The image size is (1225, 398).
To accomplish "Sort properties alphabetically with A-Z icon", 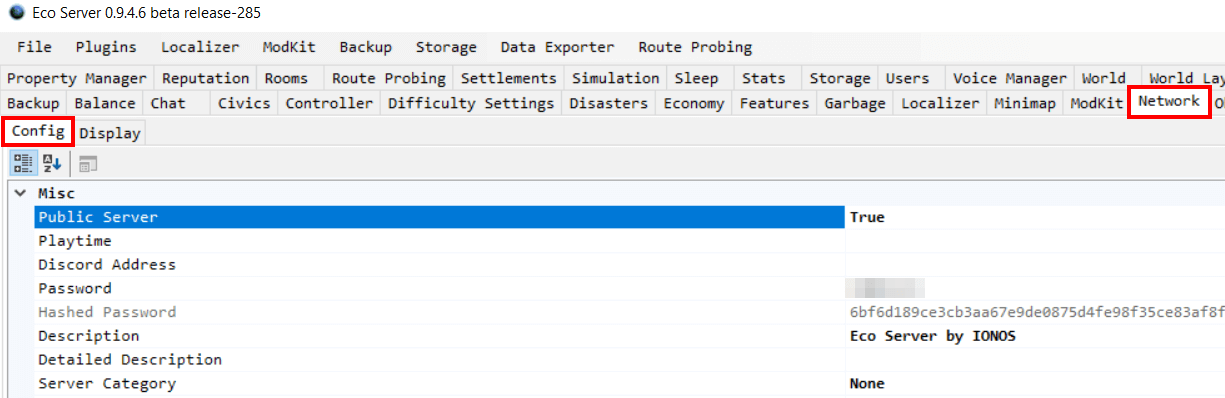I will click(x=52, y=163).
